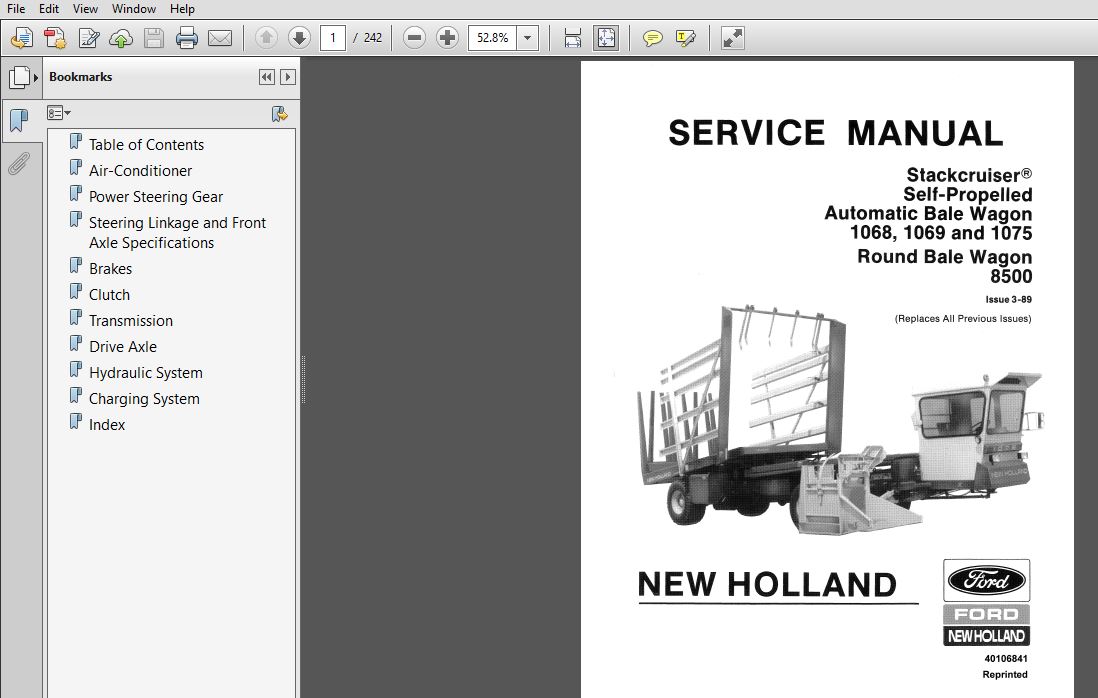Click the NEW HOLLAND heading on page
1098x698 pixels.
pyautogui.click(x=767, y=584)
